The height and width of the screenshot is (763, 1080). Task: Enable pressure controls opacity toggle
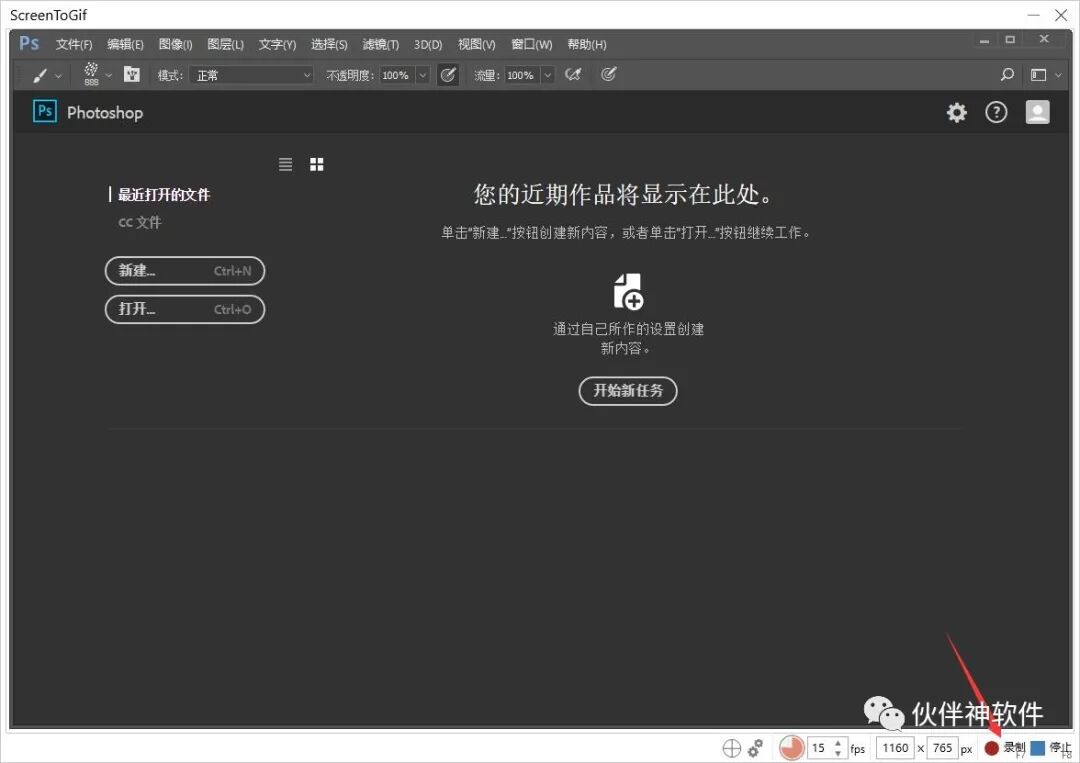click(x=448, y=74)
